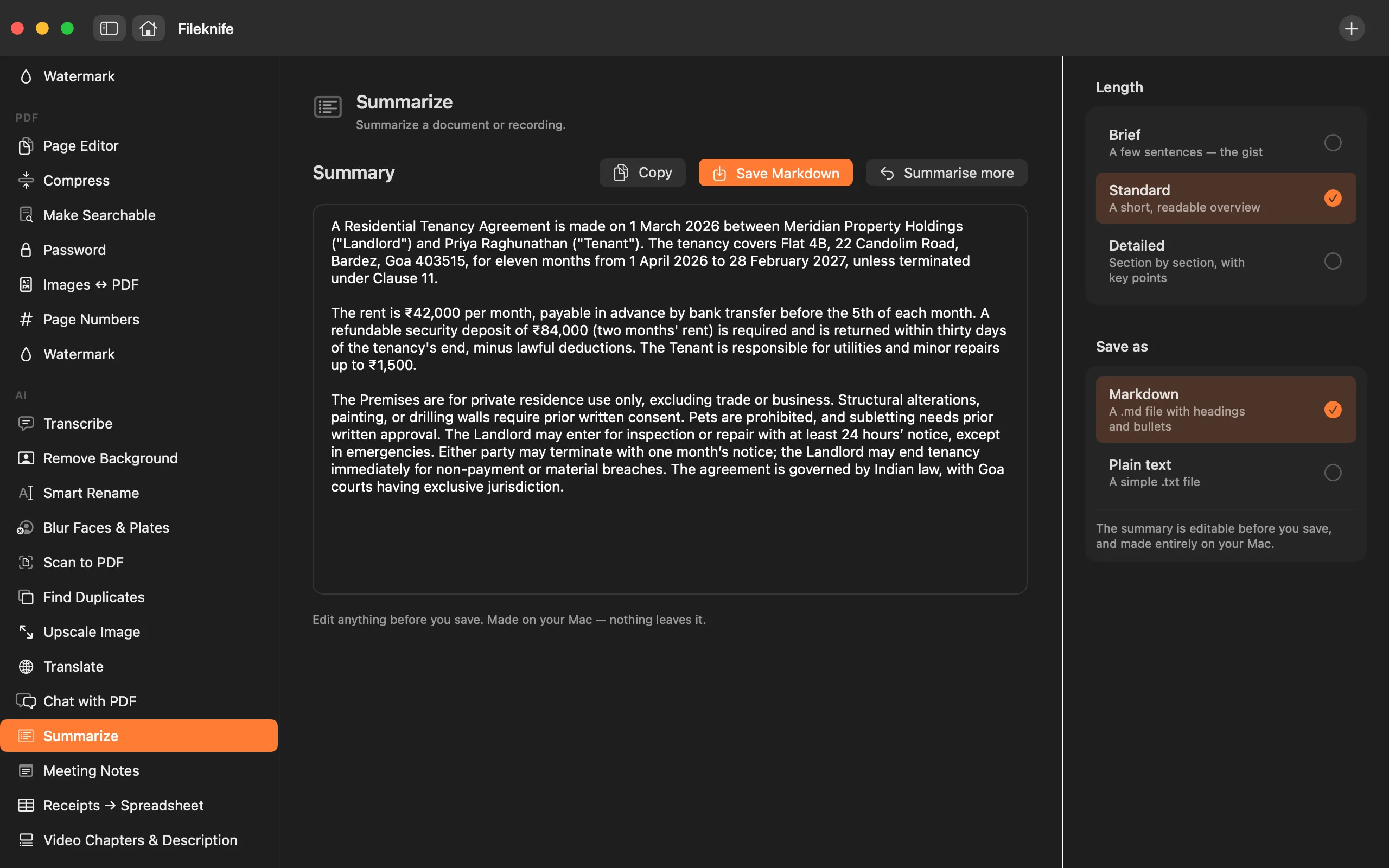Select Make Searchable icon

(26, 215)
